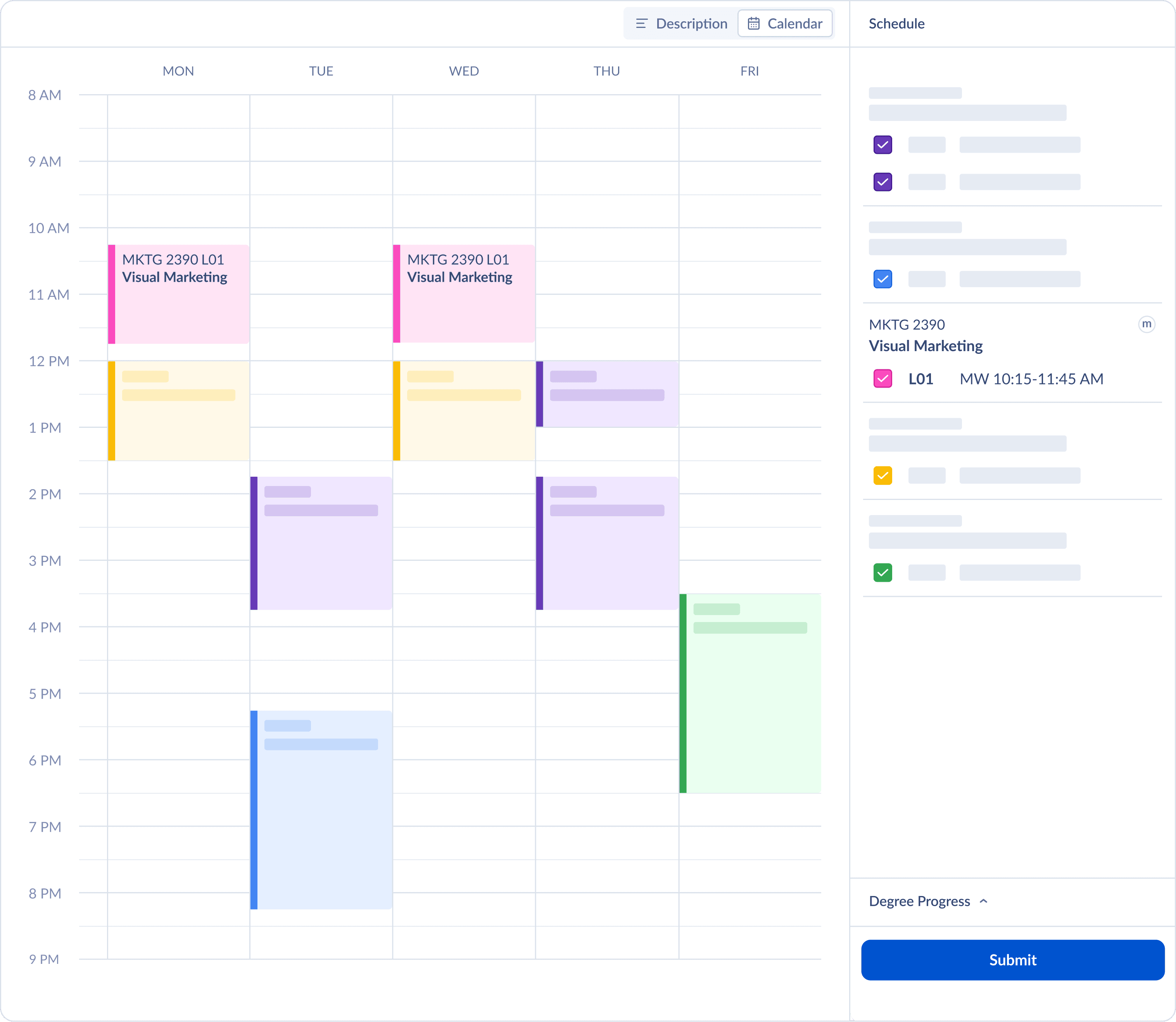
Task: Select the green Friday afternoon event block
Action: pos(750,693)
